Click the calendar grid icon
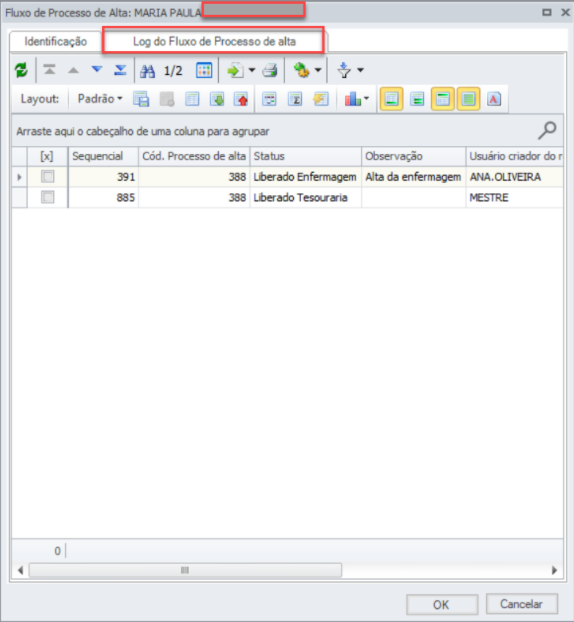This screenshot has width=574, height=622. 204,71
